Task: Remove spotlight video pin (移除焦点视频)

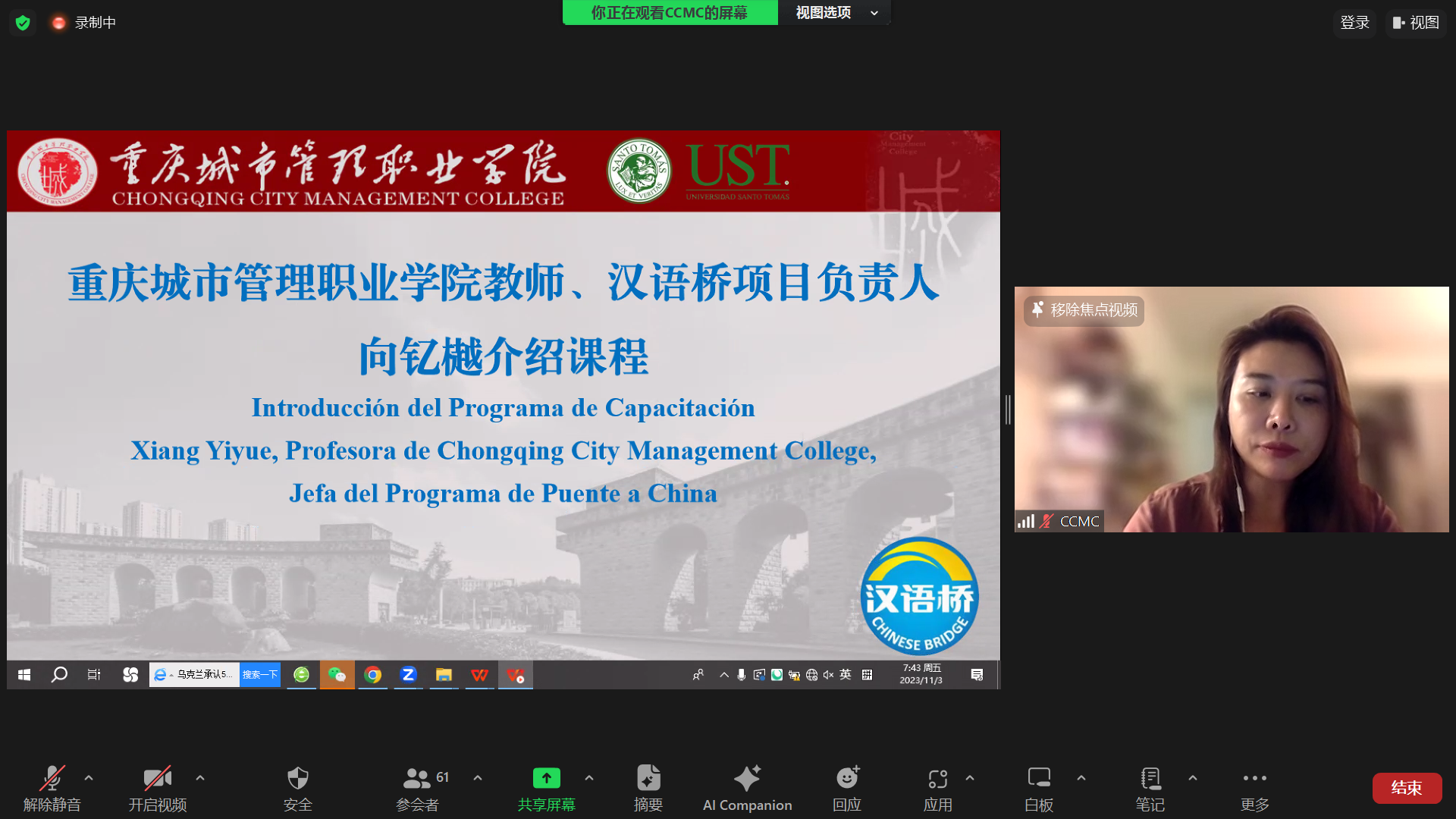Action: 1084,310
